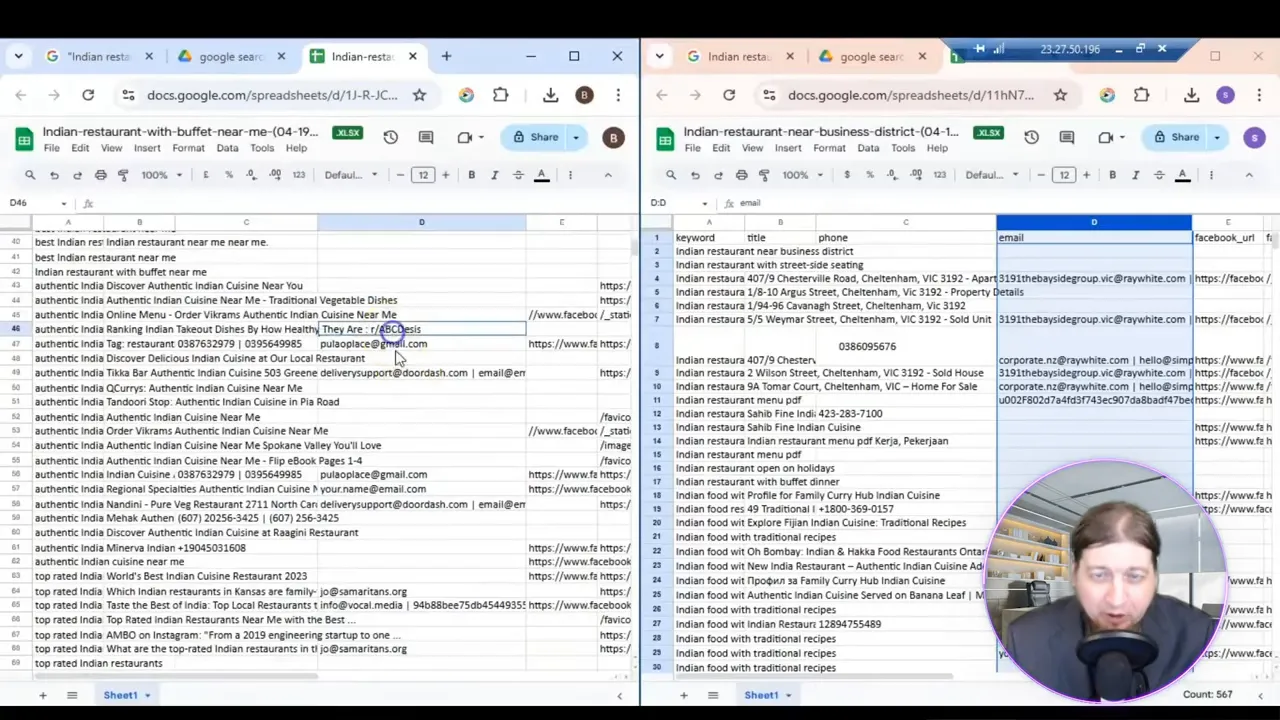
Task: Undo using left window toolbar arrow
Action: tap(54, 175)
